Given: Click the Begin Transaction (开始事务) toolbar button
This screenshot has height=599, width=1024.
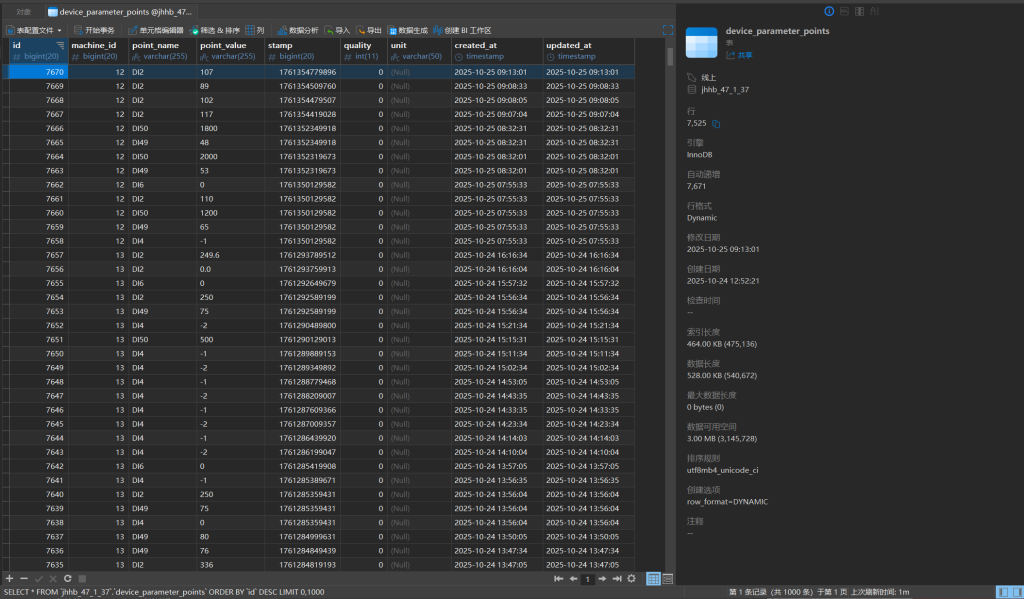Looking at the screenshot, I should (x=95, y=31).
